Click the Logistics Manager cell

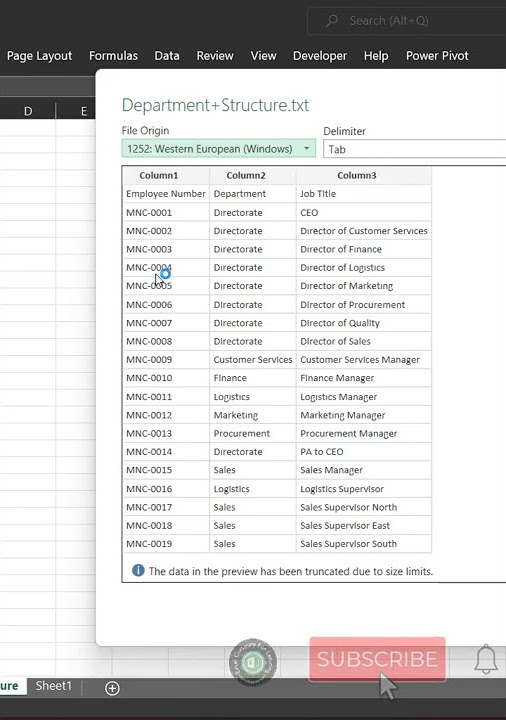tap(364, 397)
